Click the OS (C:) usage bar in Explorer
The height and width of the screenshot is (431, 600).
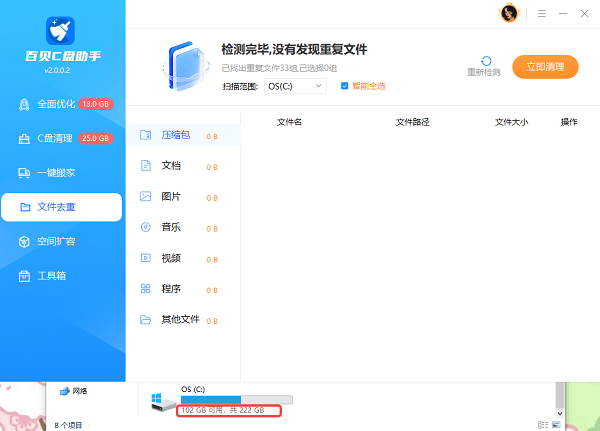point(237,400)
